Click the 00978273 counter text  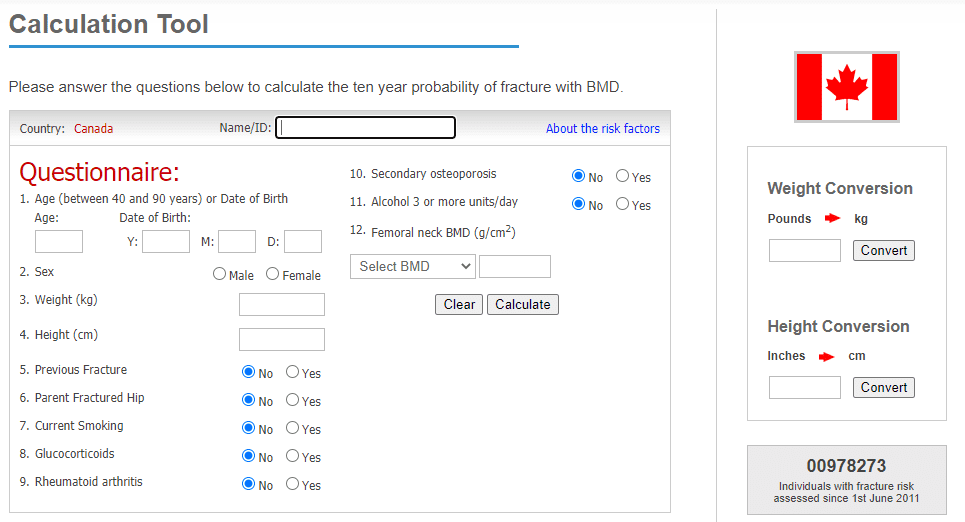846,466
